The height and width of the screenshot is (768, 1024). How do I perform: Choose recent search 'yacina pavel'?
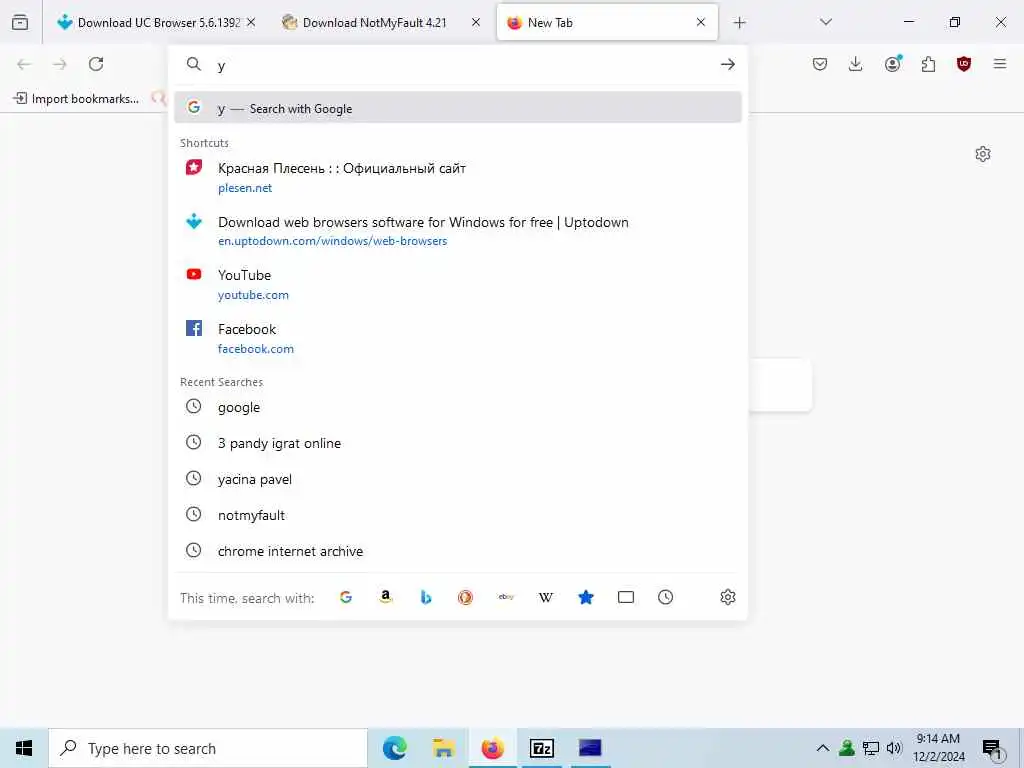click(458, 479)
